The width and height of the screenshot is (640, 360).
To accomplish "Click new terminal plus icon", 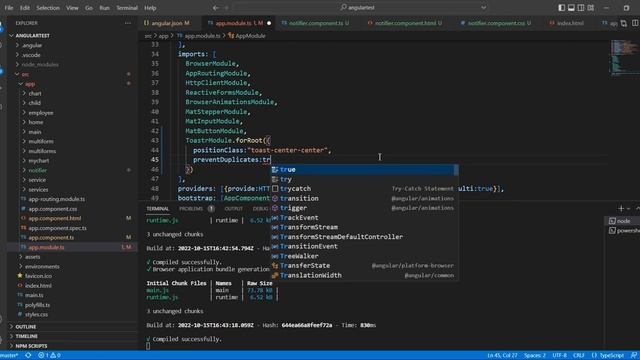I will point(621,209).
